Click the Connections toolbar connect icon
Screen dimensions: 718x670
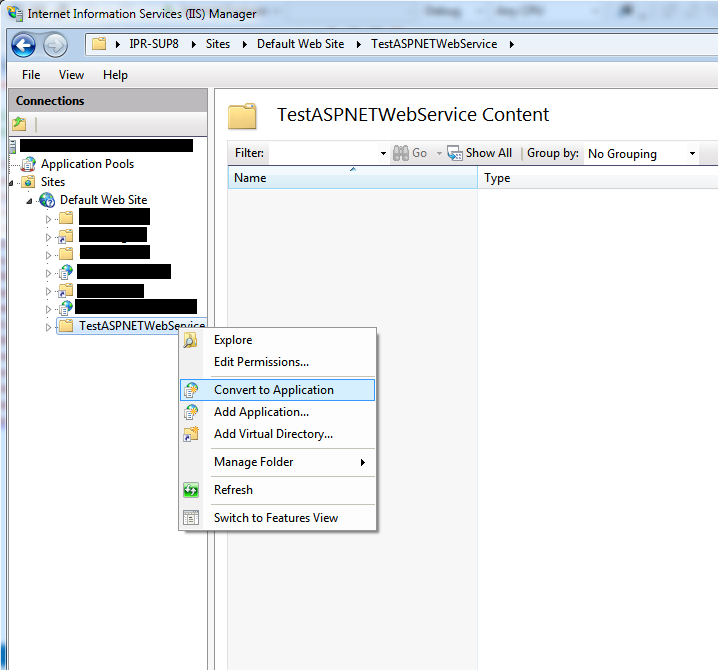click(19, 124)
